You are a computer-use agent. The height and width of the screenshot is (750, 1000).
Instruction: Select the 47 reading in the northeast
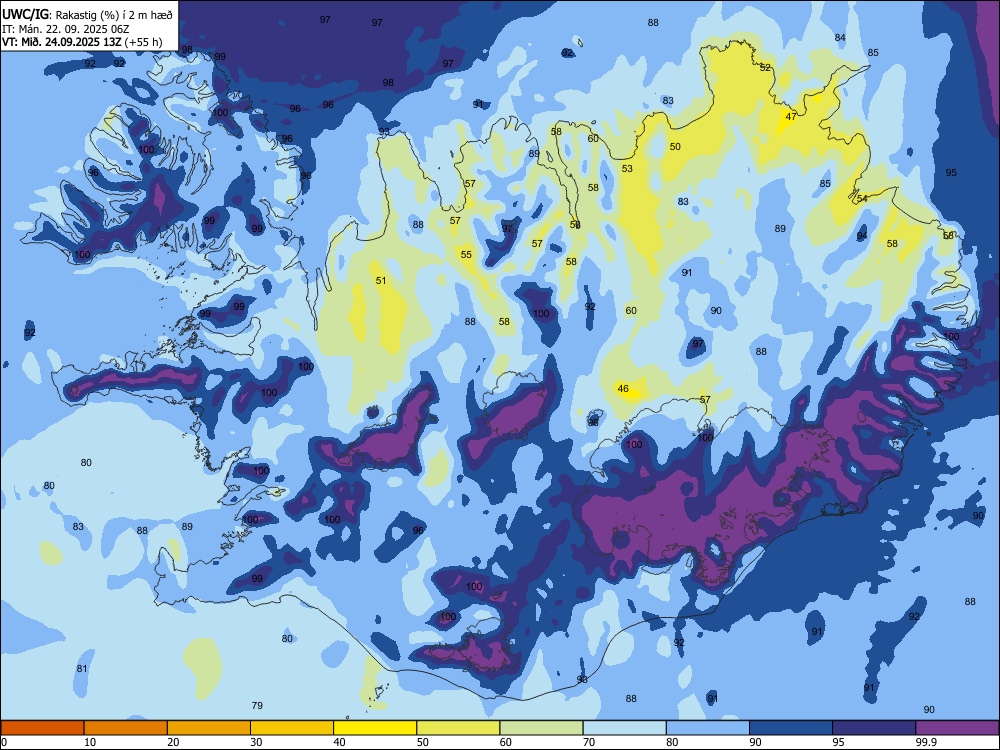coord(791,117)
